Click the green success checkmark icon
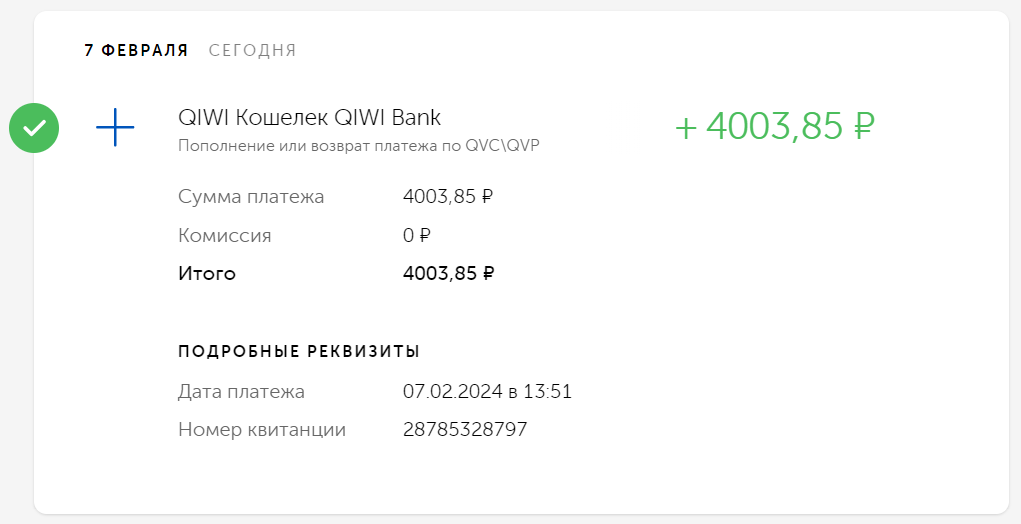The width and height of the screenshot is (1021, 524). point(34,128)
